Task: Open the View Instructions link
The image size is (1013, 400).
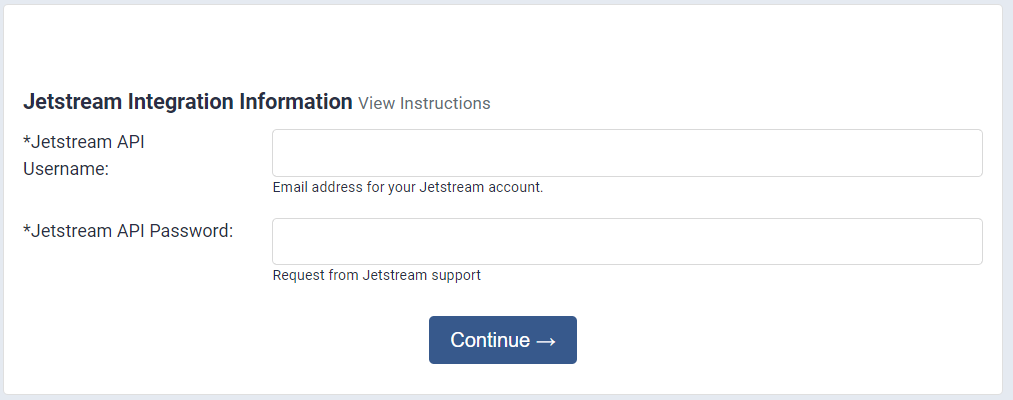Action: (424, 103)
